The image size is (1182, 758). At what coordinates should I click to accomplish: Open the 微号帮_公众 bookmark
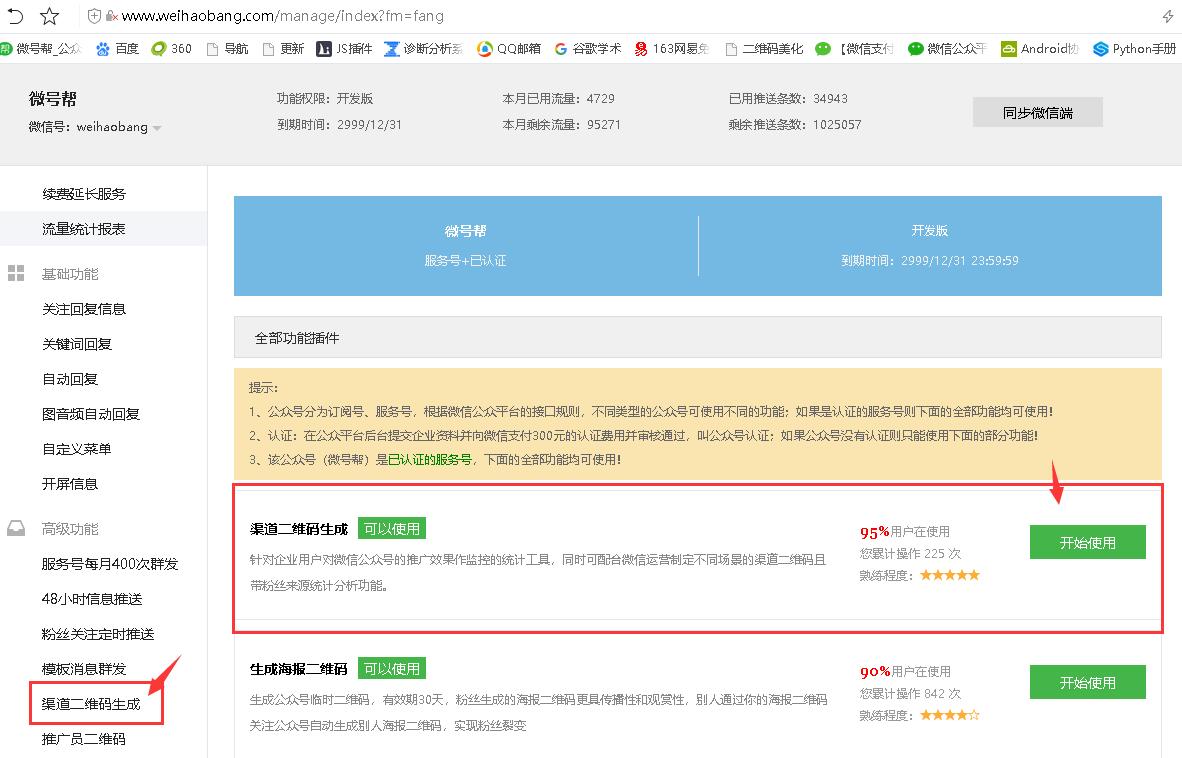(41, 48)
